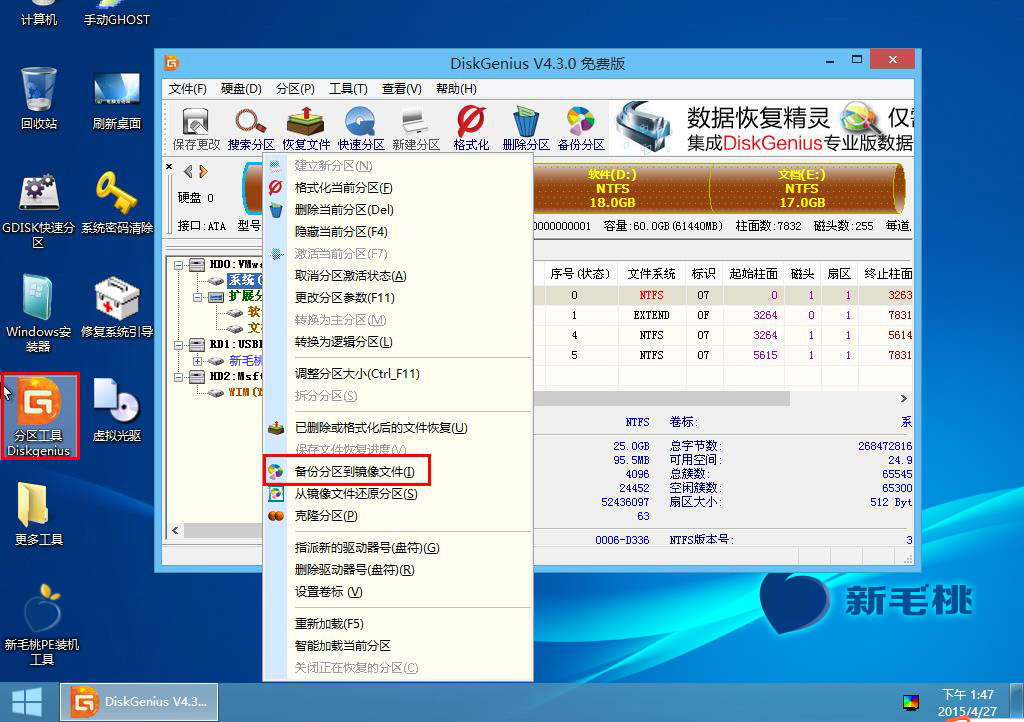Open the Windows Start button
This screenshot has width=1024, height=722.
(x=27, y=702)
